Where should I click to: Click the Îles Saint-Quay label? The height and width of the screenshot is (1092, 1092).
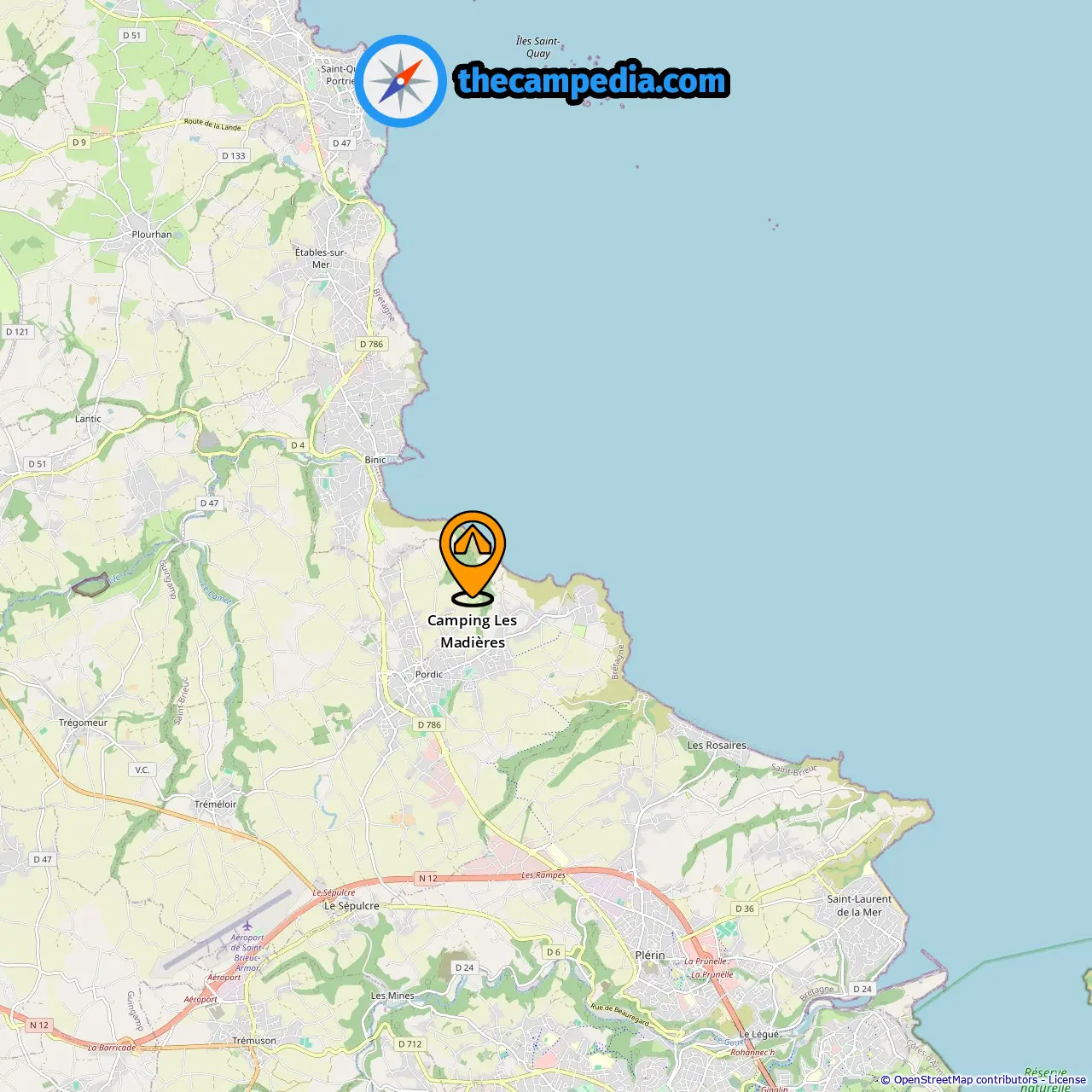click(538, 47)
